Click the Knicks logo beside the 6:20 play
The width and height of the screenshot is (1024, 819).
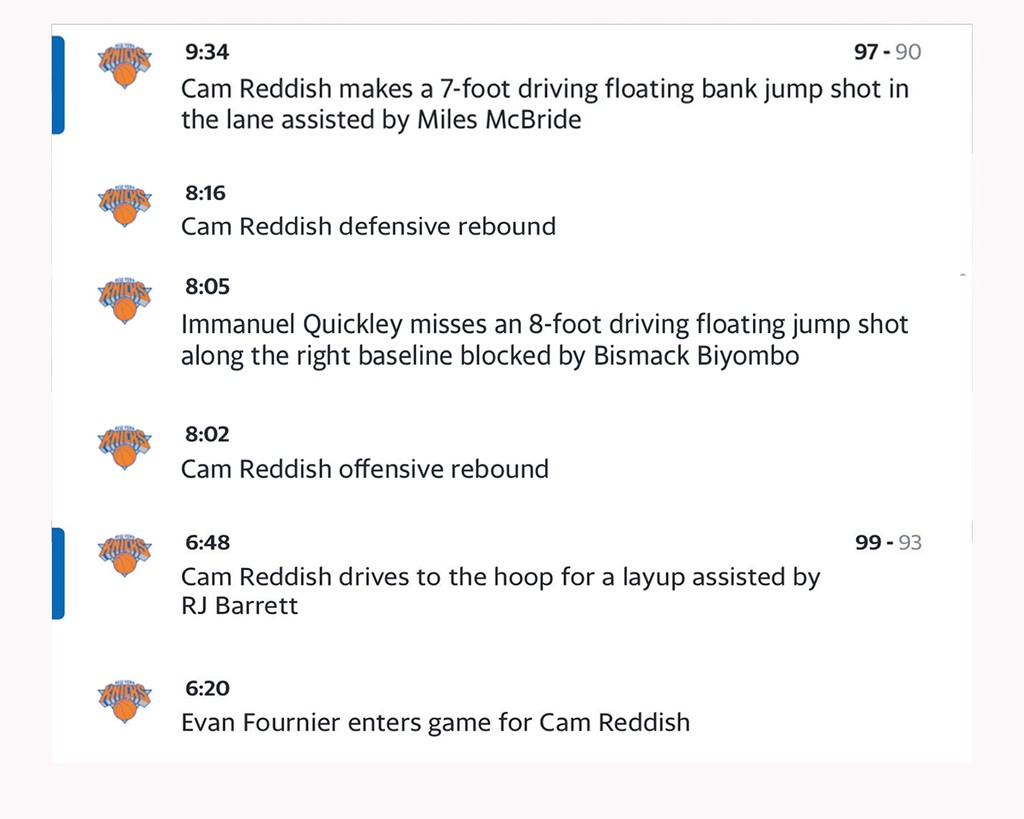pos(124,701)
